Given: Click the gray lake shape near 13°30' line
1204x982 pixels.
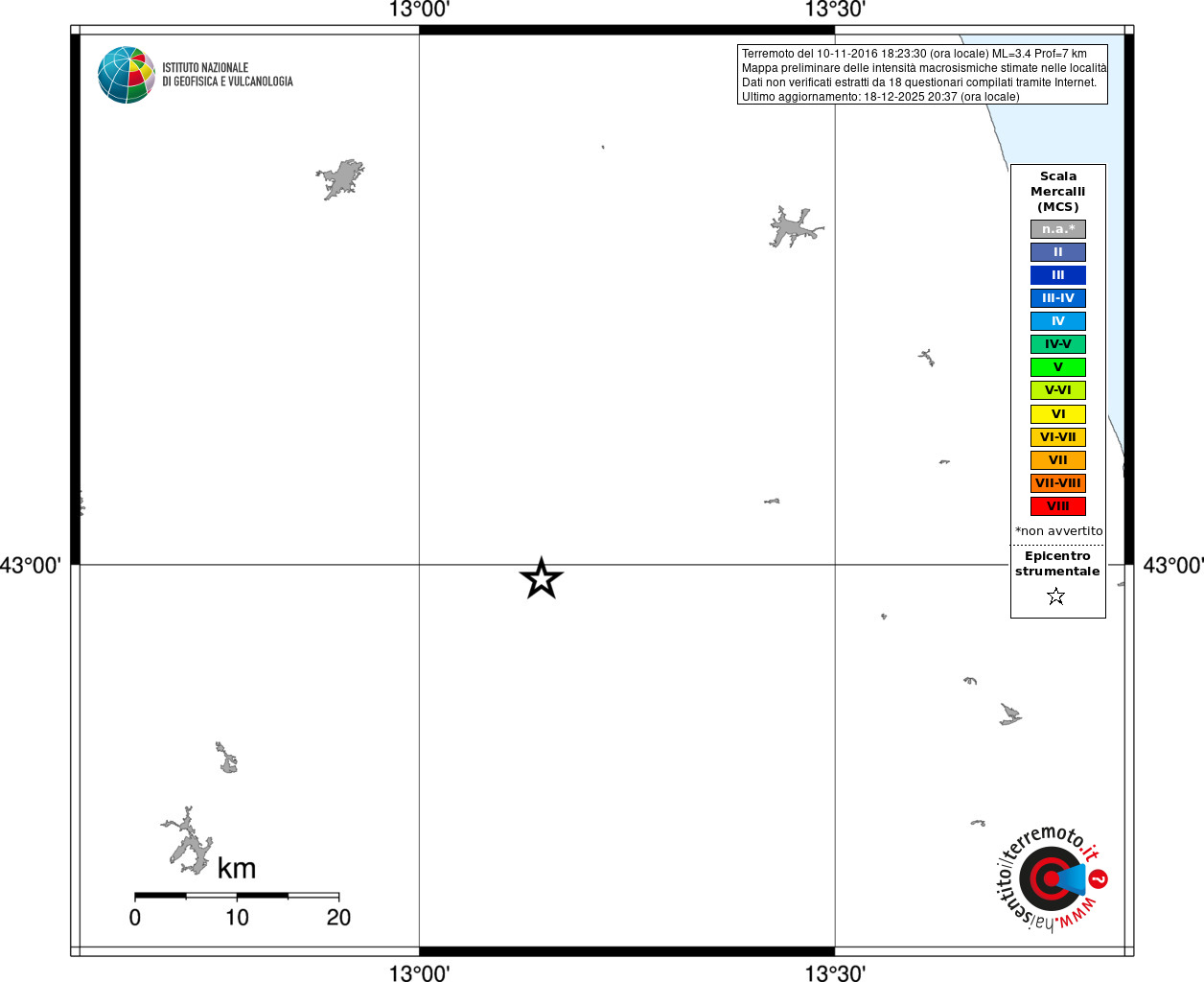Looking at the screenshot, I should (795, 227).
